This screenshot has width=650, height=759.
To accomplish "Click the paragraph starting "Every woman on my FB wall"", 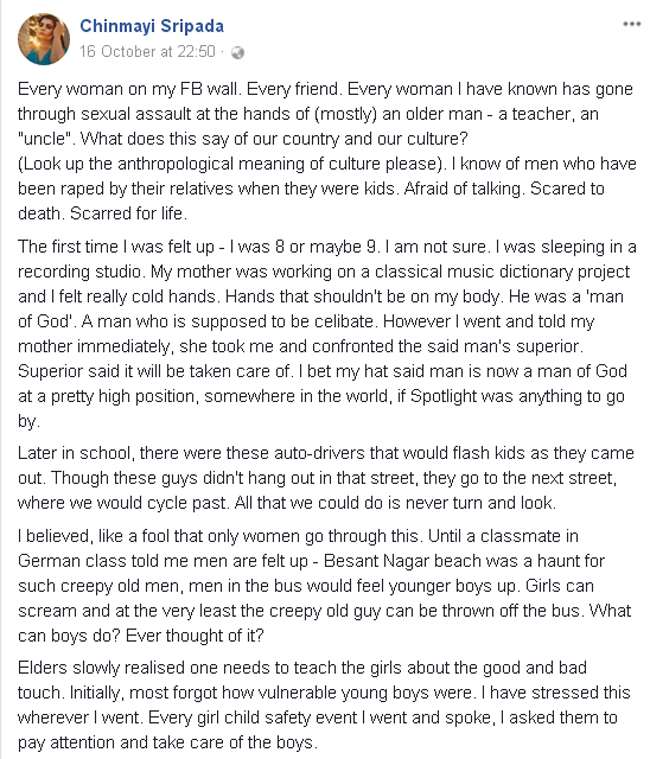I will (x=327, y=151).
